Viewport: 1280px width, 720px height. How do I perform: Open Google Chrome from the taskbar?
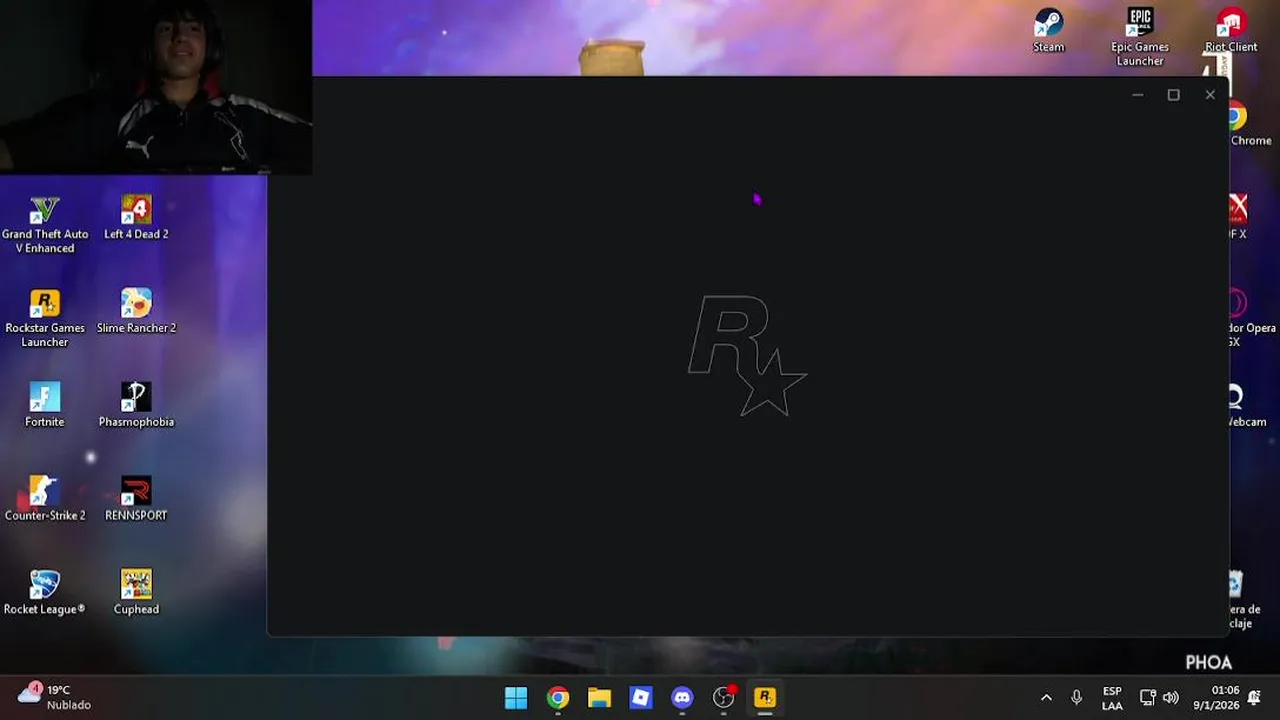pos(558,697)
